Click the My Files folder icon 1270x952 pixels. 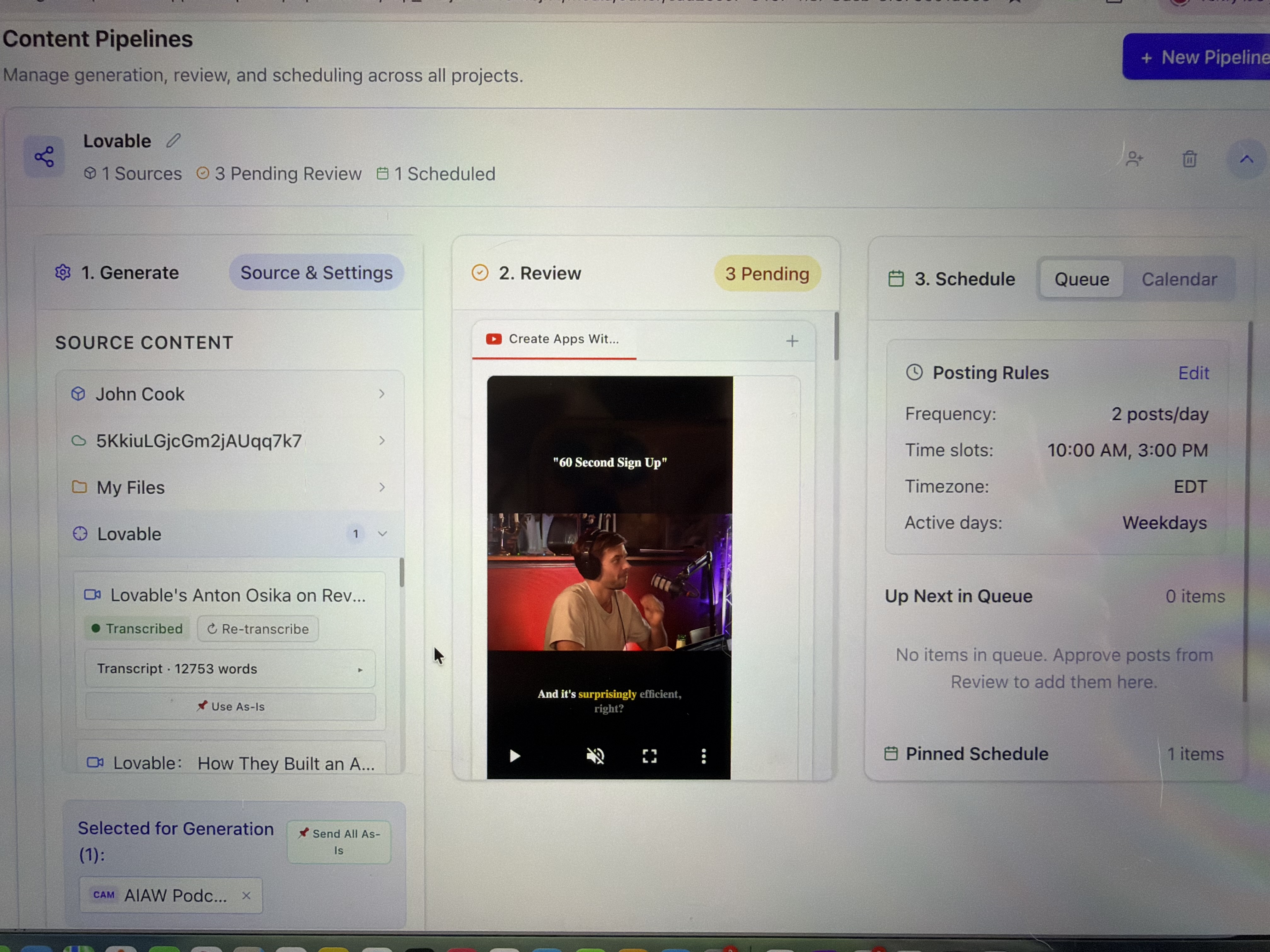(79, 487)
